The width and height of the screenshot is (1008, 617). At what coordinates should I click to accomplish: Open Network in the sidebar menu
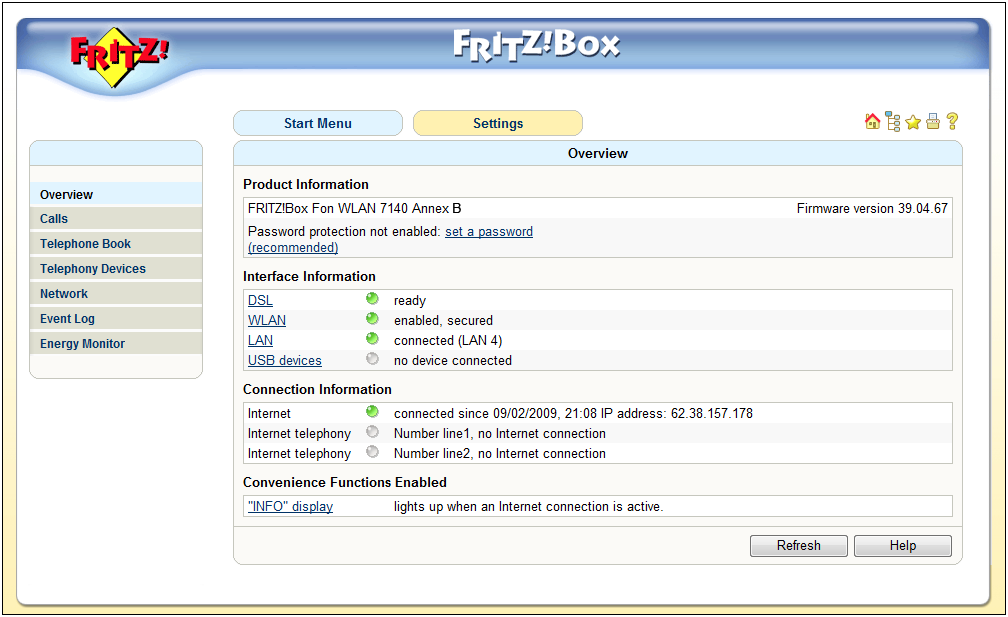pos(116,294)
